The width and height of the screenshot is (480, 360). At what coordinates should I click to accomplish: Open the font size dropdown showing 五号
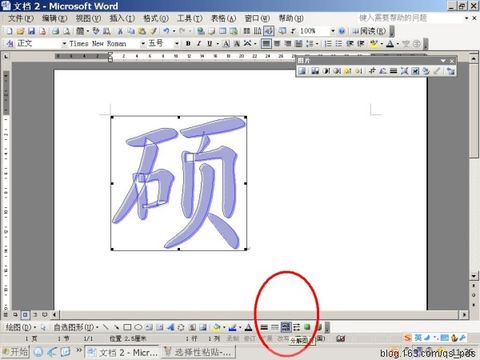pyautogui.click(x=177, y=44)
